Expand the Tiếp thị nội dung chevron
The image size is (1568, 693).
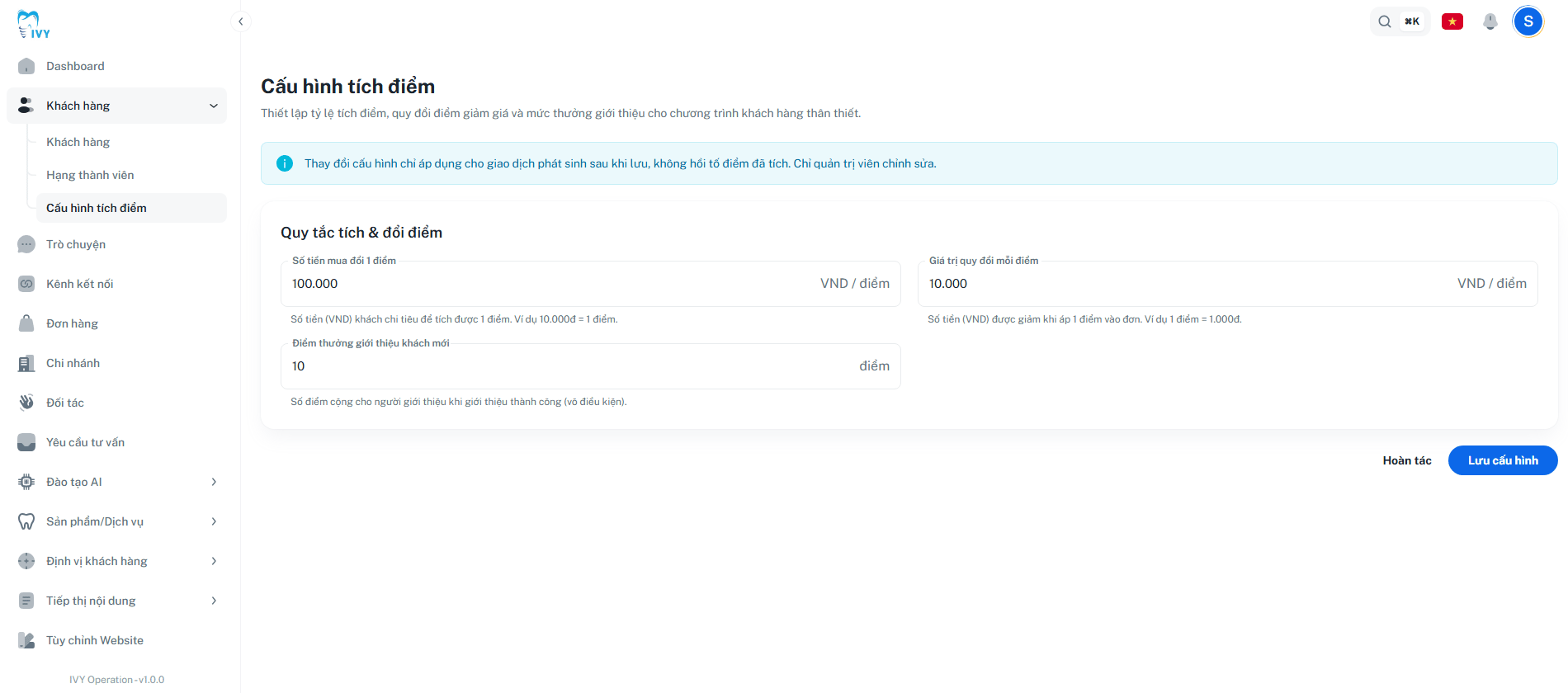[214, 601]
